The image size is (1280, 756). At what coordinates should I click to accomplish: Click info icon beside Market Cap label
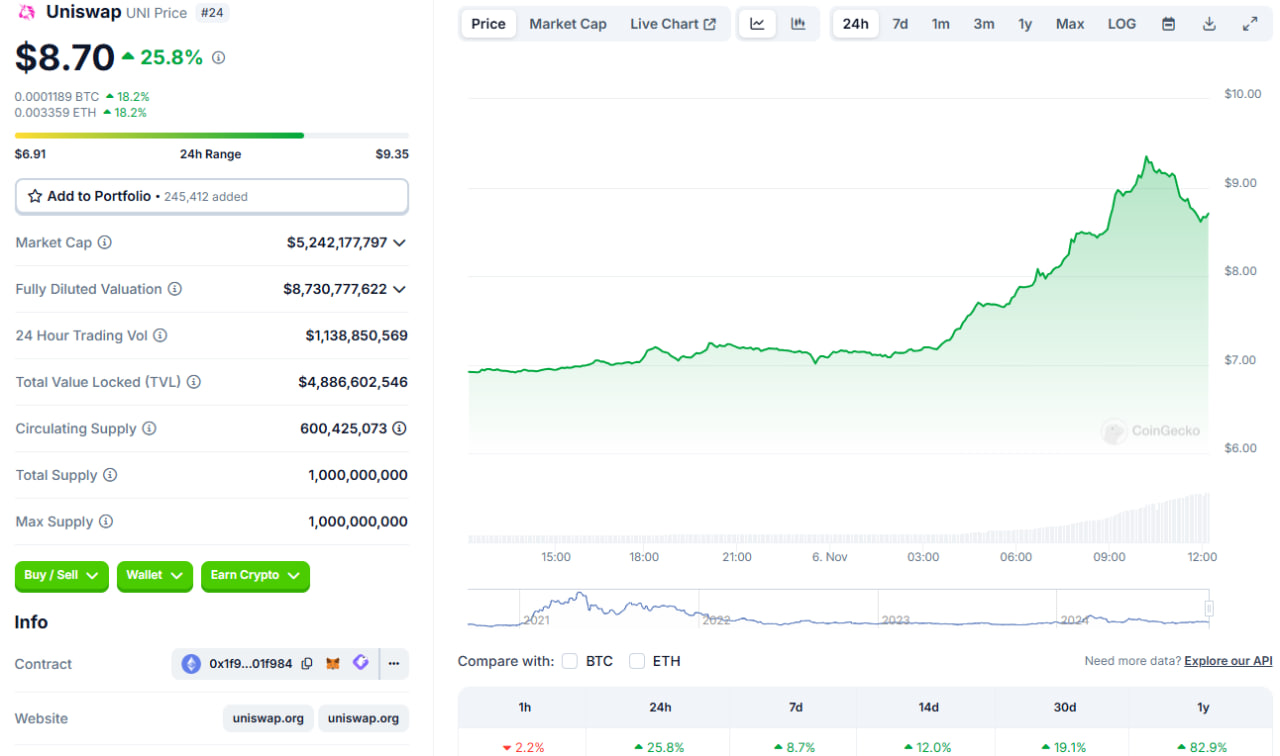point(105,243)
